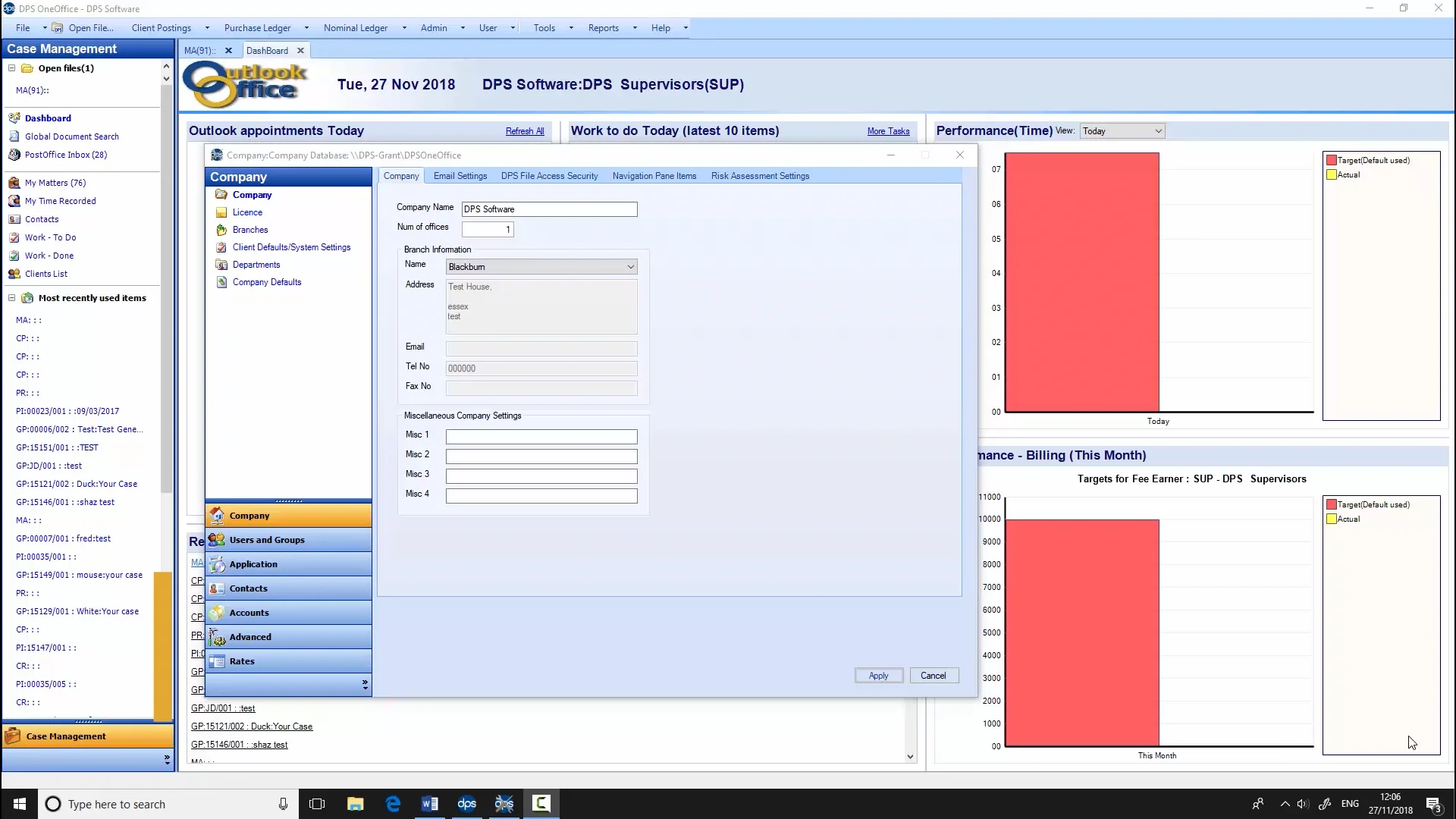Click the Apply button
The height and width of the screenshot is (819, 1456).
878,676
